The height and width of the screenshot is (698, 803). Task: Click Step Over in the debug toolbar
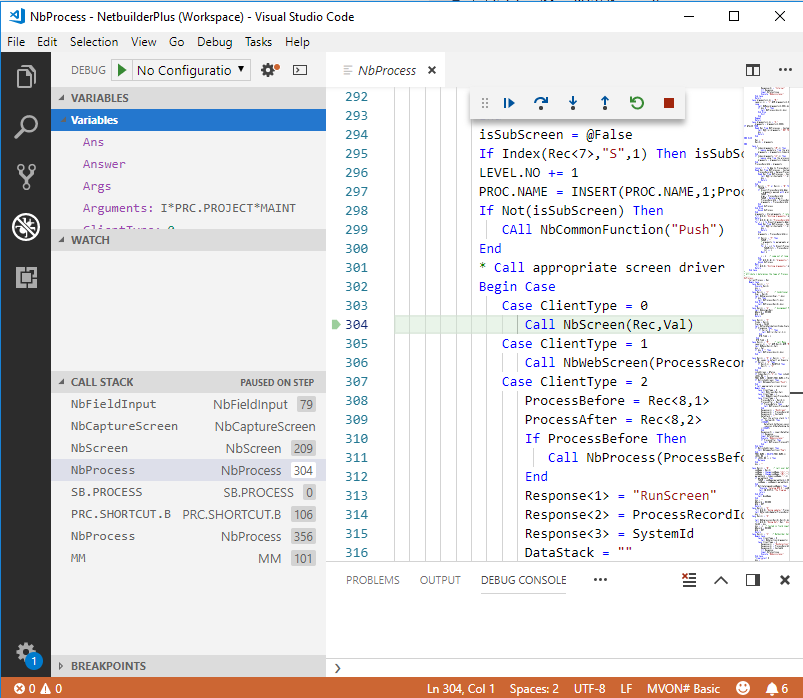(x=541, y=103)
